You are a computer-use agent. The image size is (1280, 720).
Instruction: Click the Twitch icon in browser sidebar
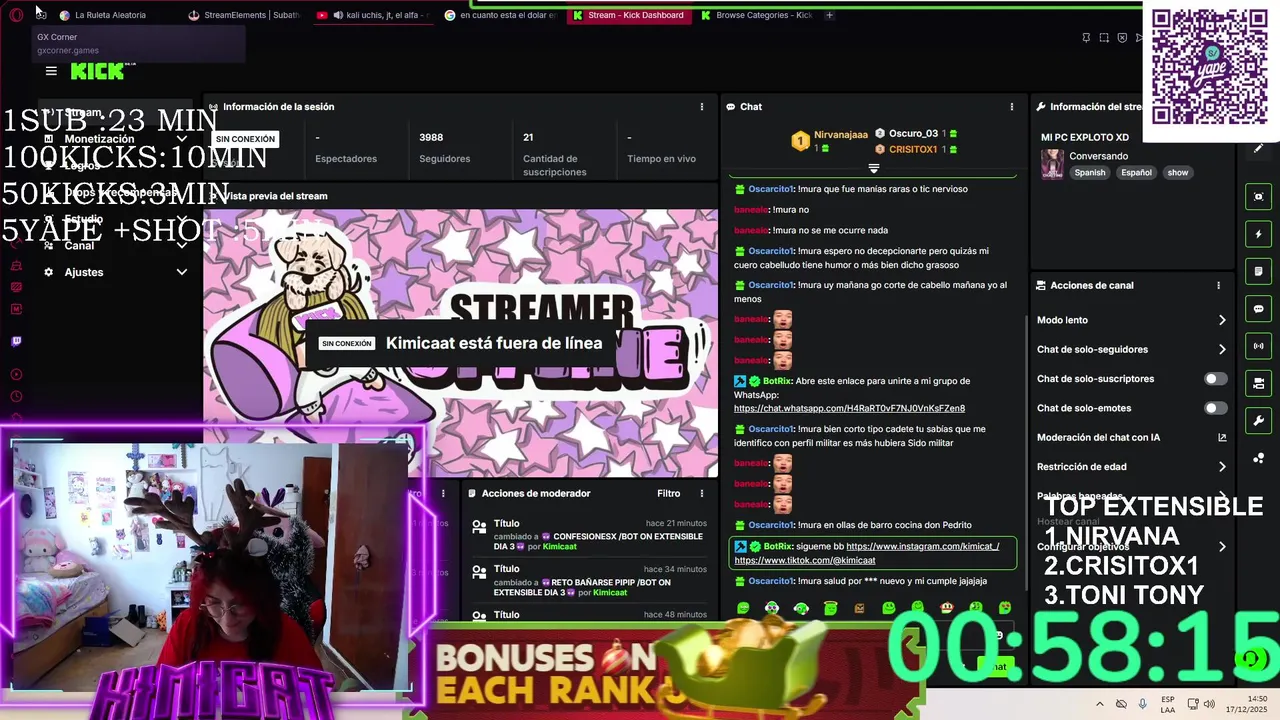tap(16, 342)
